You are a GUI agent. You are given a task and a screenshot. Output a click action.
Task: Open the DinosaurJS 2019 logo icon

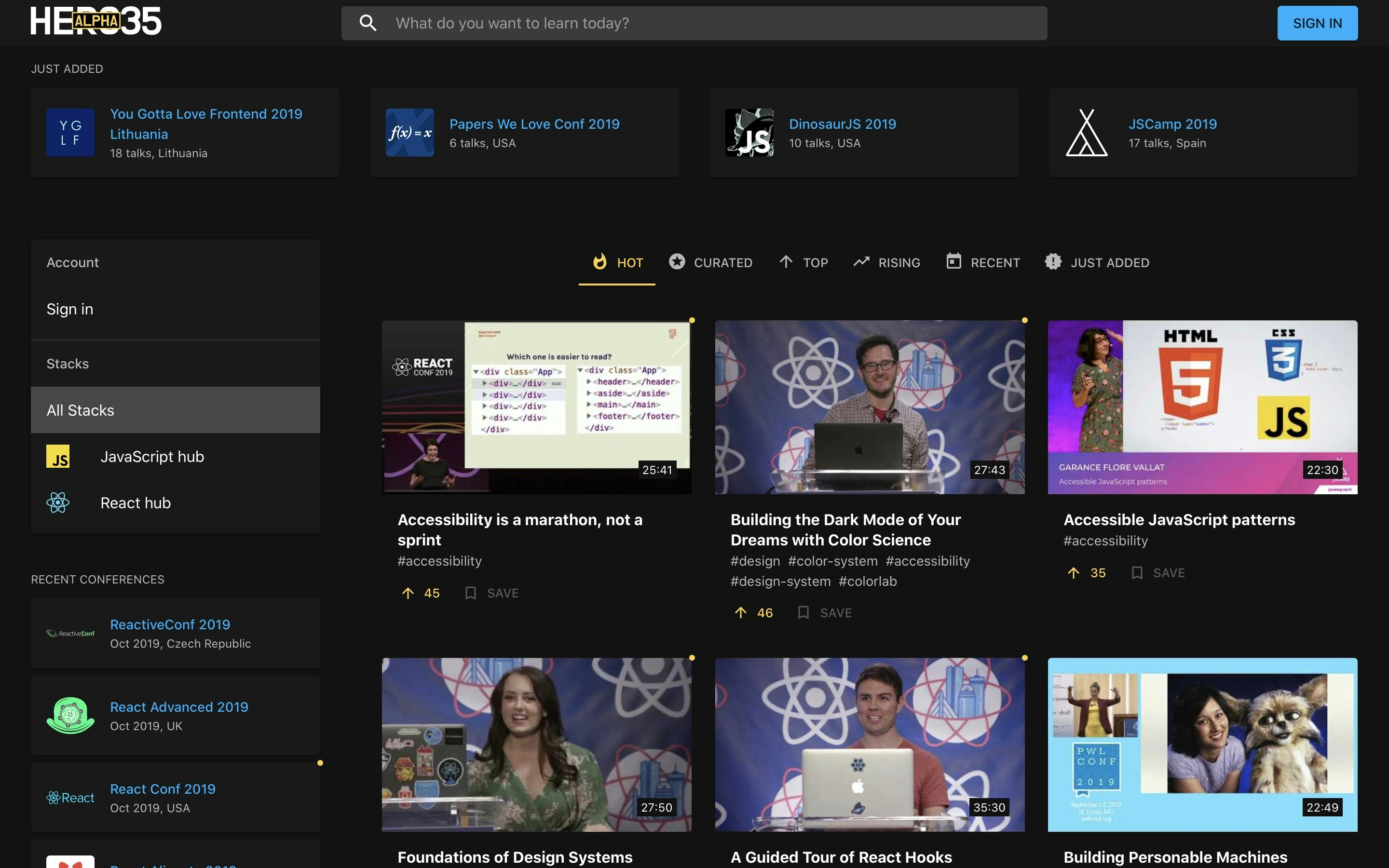point(749,133)
